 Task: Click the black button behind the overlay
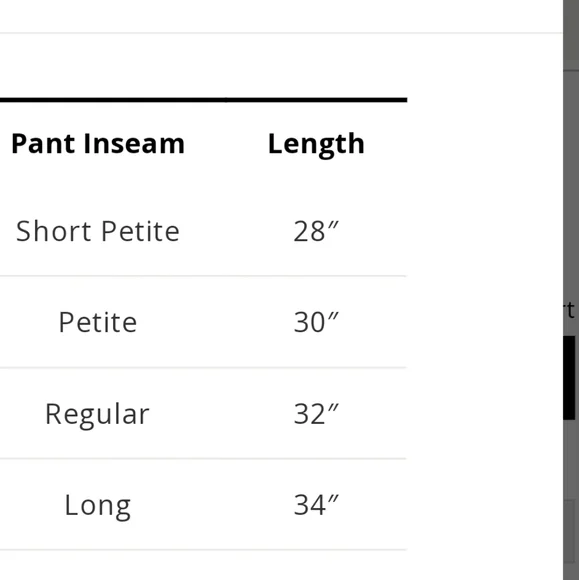point(569,378)
